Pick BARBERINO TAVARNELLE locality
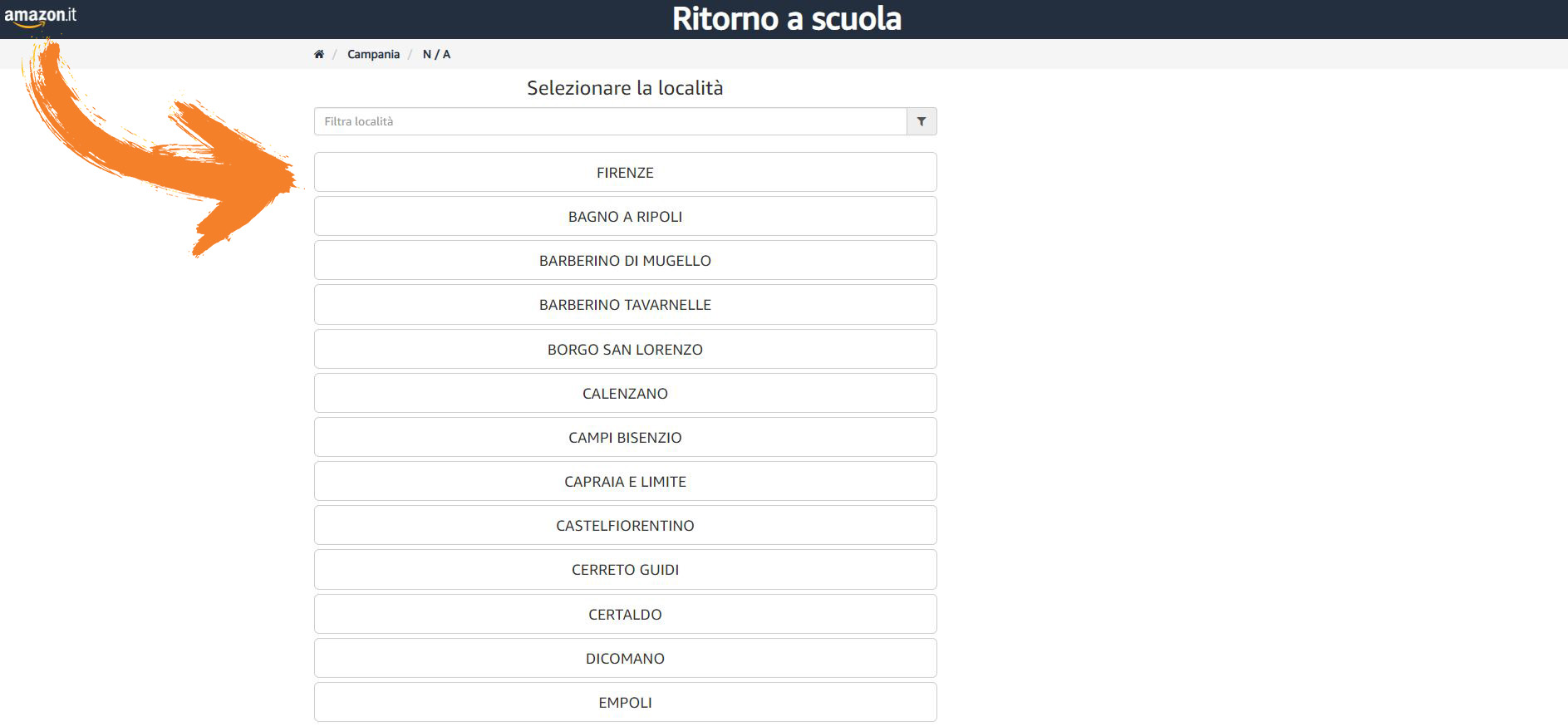1568x726 pixels. pos(626,304)
